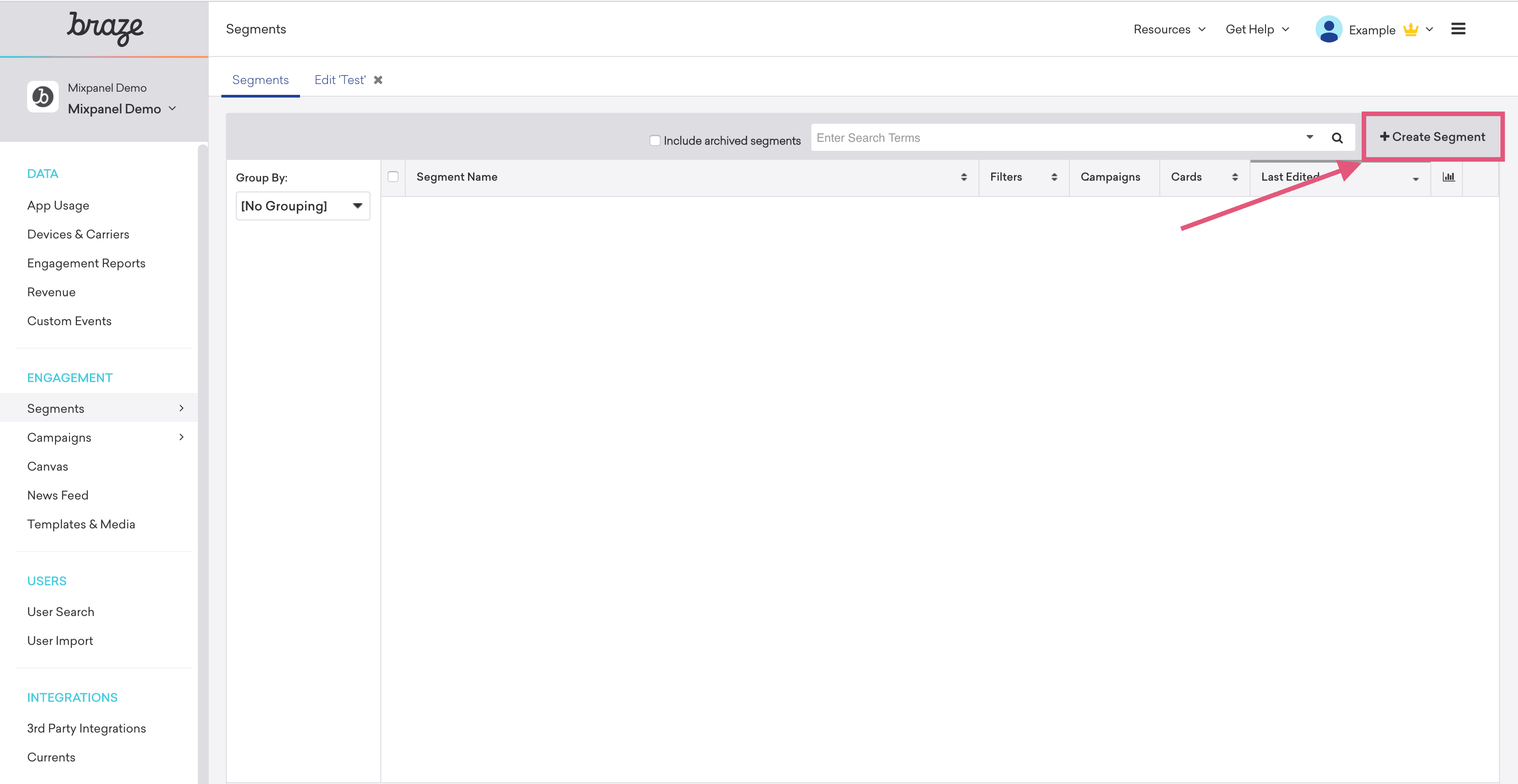
Task: Toggle the select all segments checkbox
Action: [x=393, y=177]
